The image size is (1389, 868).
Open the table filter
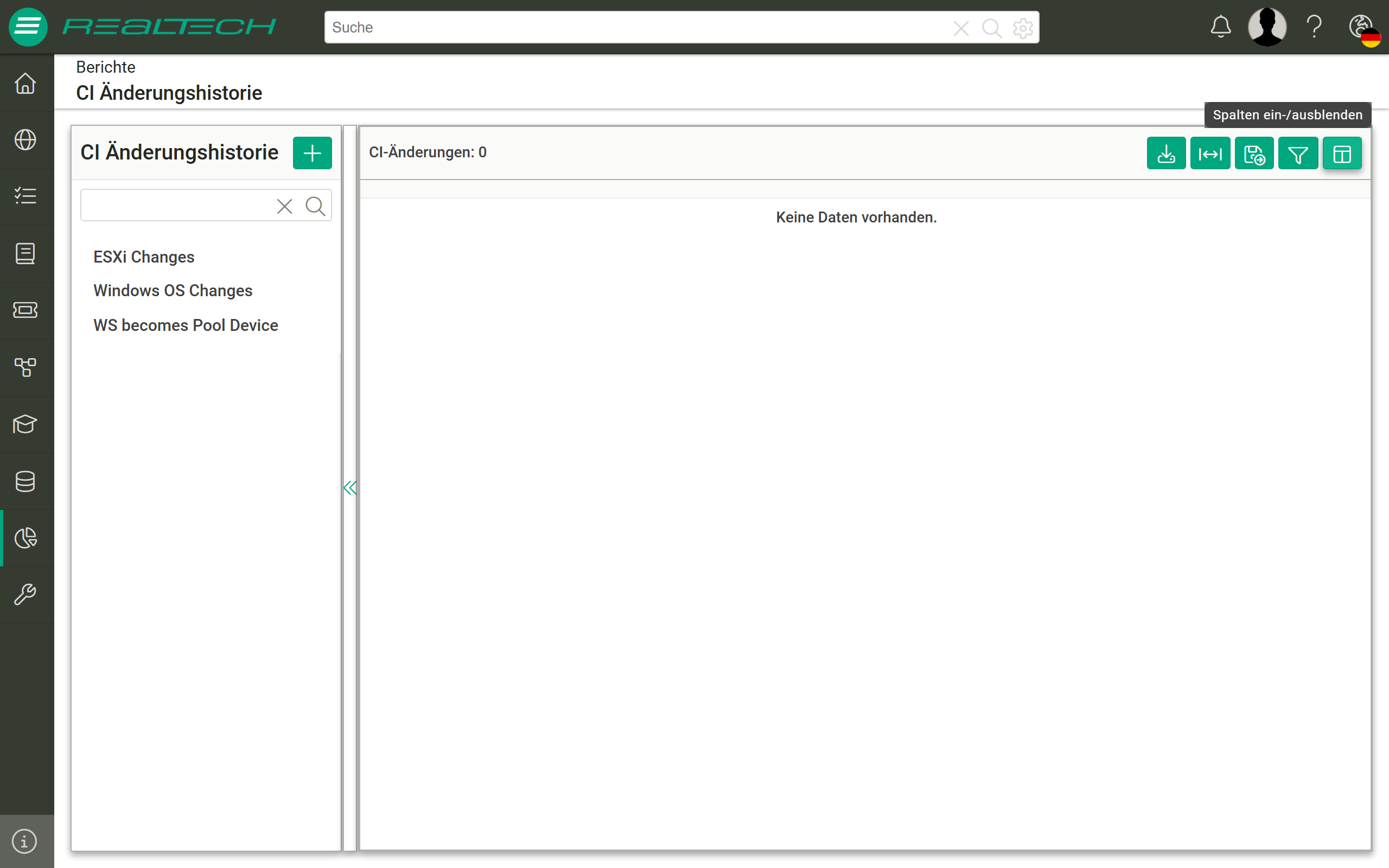coord(1298,154)
